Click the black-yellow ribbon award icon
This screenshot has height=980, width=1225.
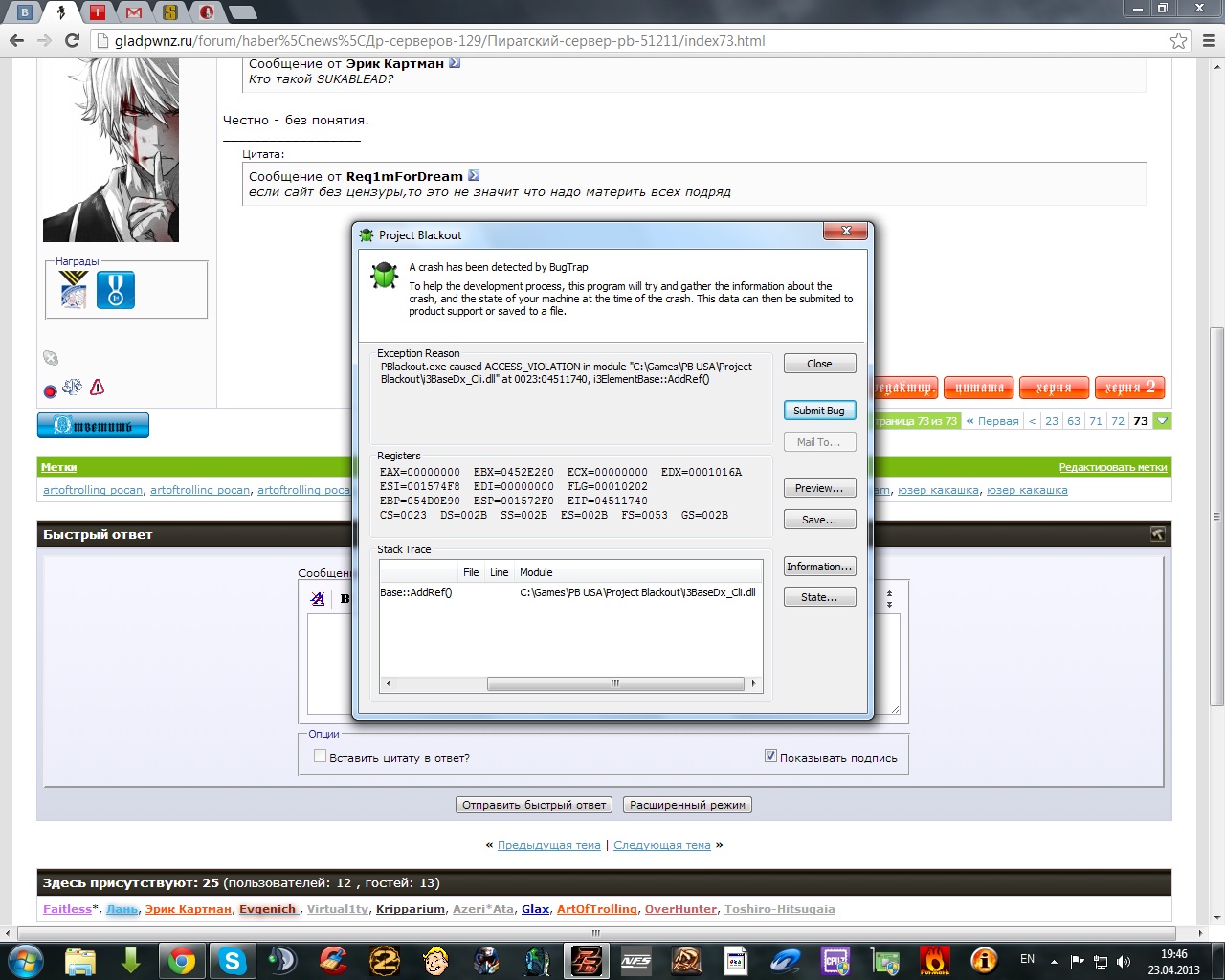coord(74,289)
